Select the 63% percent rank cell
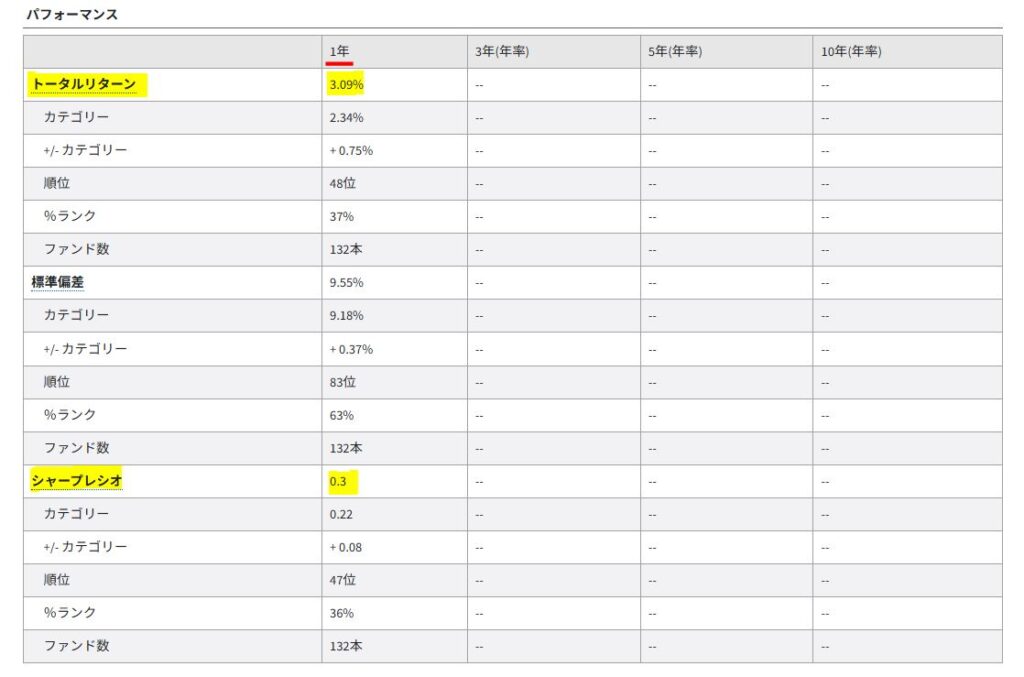 341,415
